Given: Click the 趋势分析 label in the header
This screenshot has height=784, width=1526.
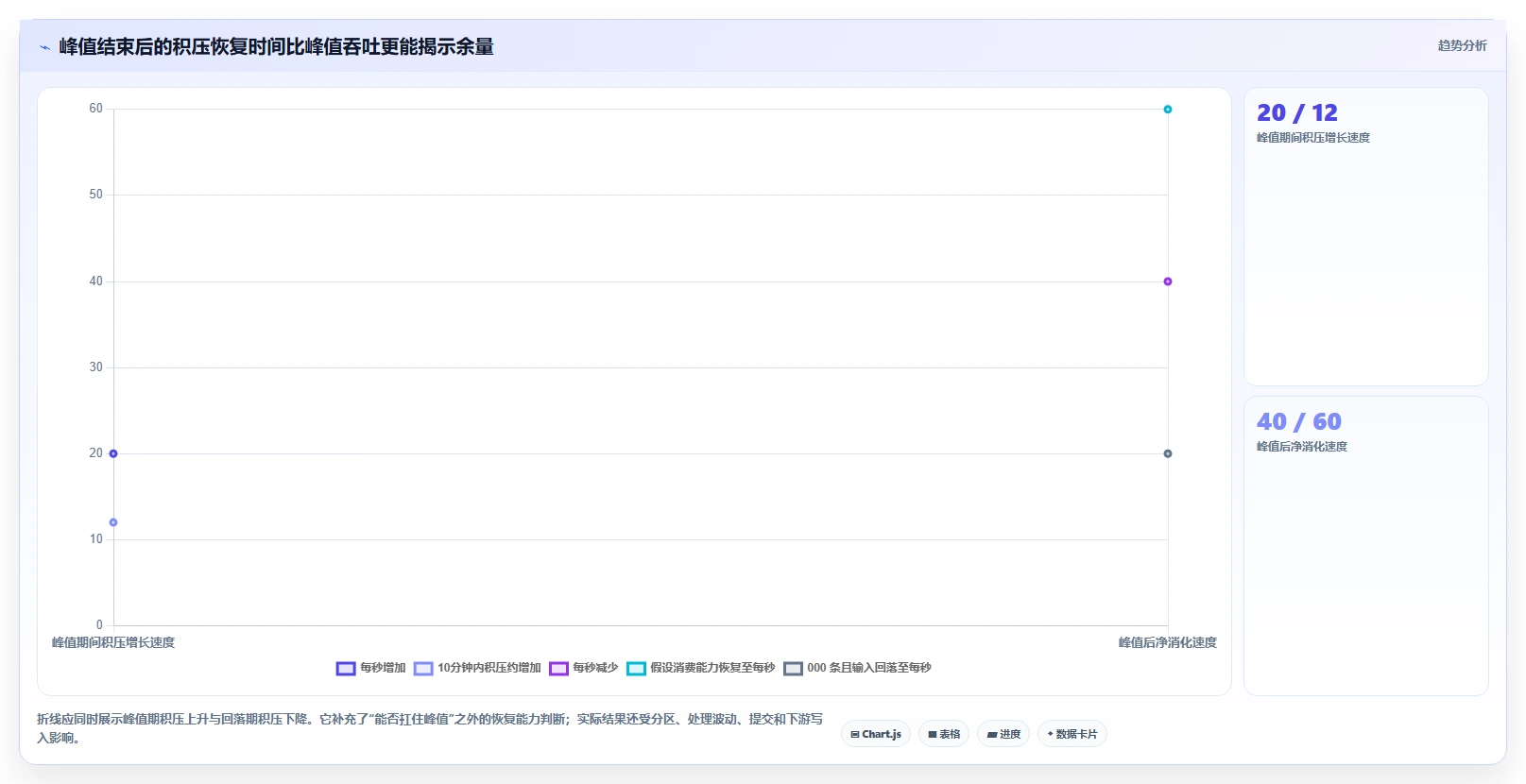Looking at the screenshot, I should pyautogui.click(x=1462, y=45).
